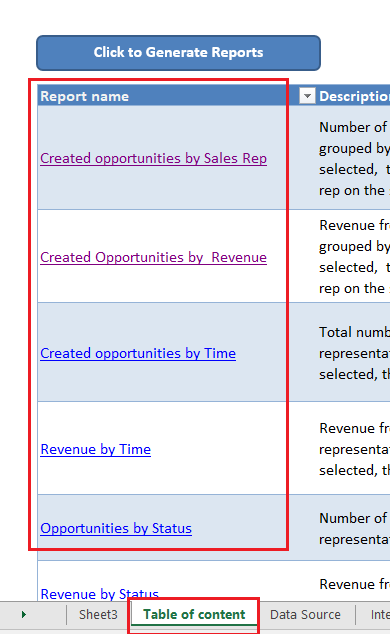Select description cell beside Sales Rep report
Viewport: 390px width, 634px height.
339,158
